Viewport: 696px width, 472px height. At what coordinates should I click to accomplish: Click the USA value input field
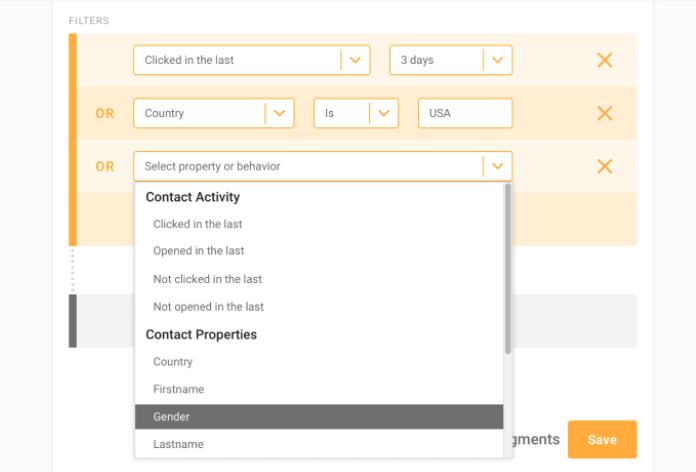click(465, 113)
